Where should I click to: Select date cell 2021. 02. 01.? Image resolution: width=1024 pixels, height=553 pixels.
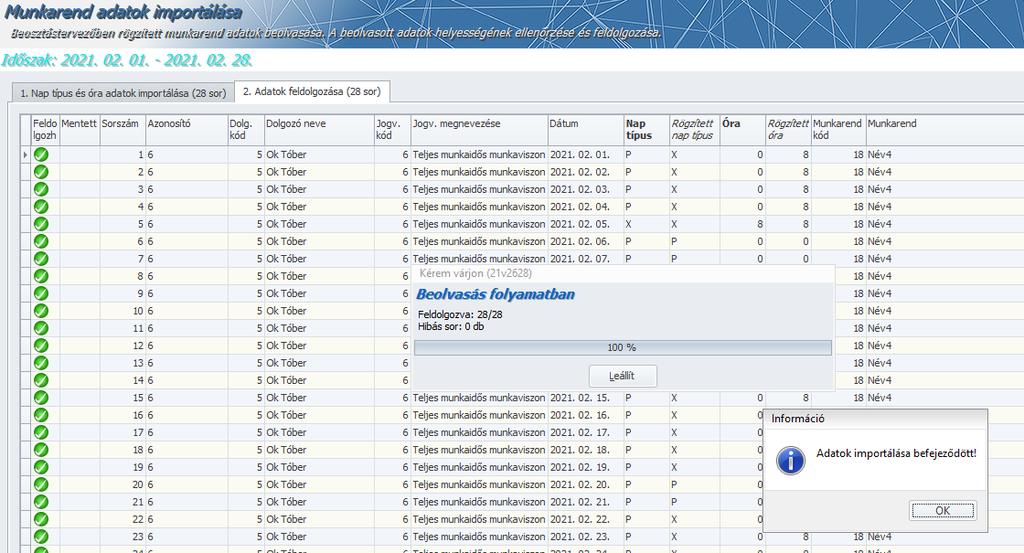[586, 155]
